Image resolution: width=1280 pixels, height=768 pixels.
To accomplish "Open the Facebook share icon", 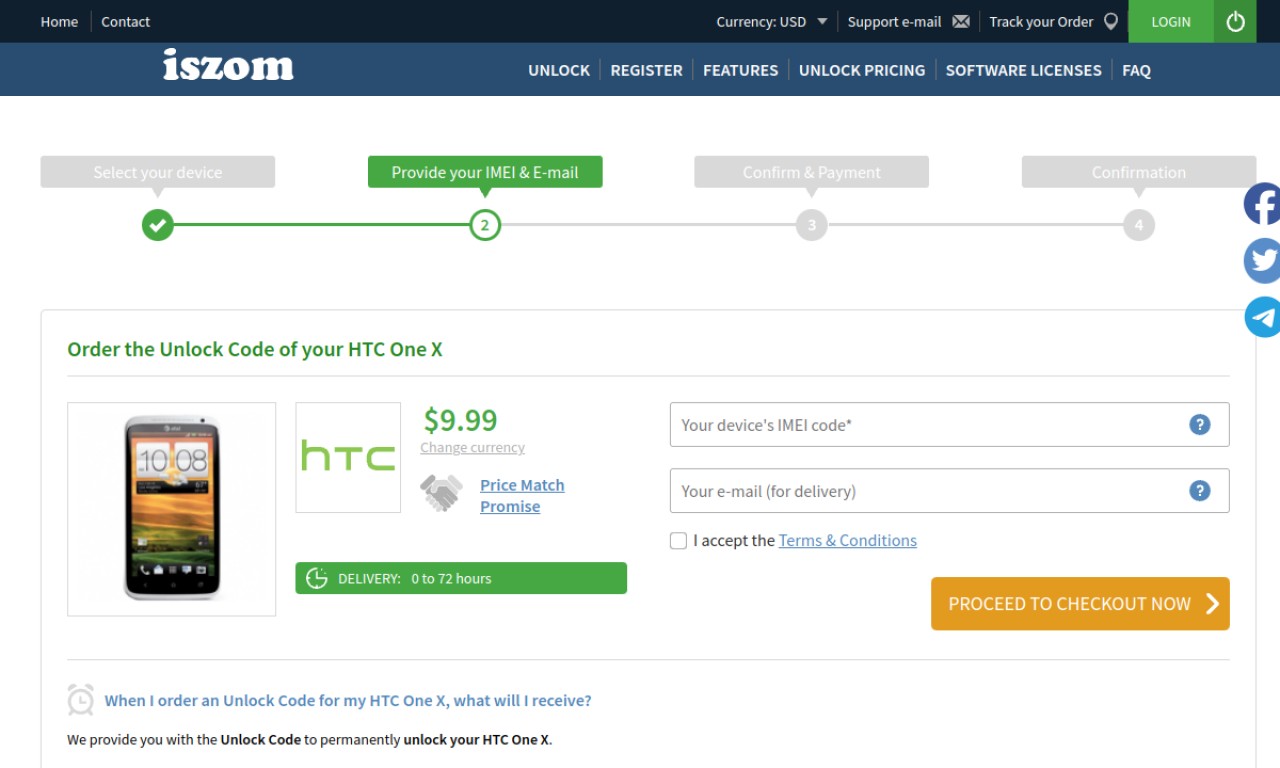I will point(1262,204).
